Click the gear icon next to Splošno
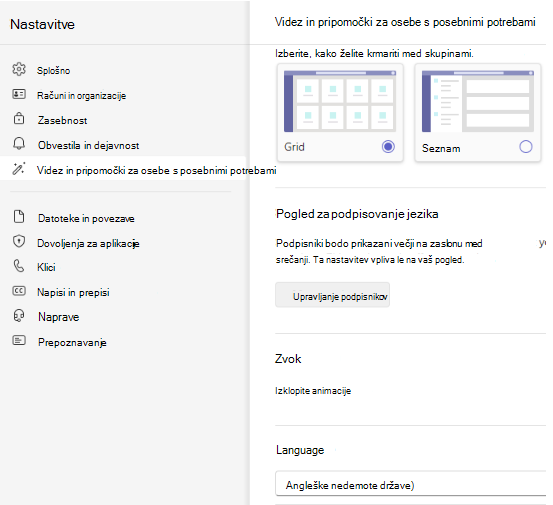This screenshot has width=553, height=505. [x=19, y=69]
